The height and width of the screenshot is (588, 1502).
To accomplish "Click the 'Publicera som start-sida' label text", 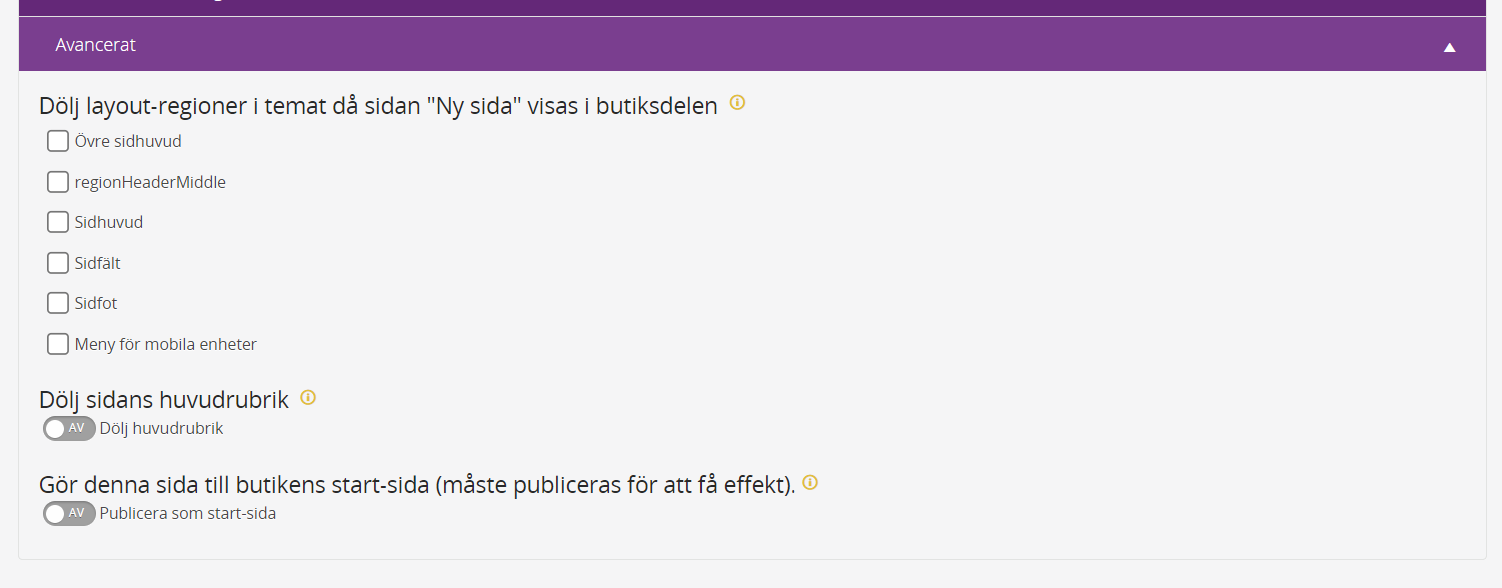I will [x=188, y=513].
